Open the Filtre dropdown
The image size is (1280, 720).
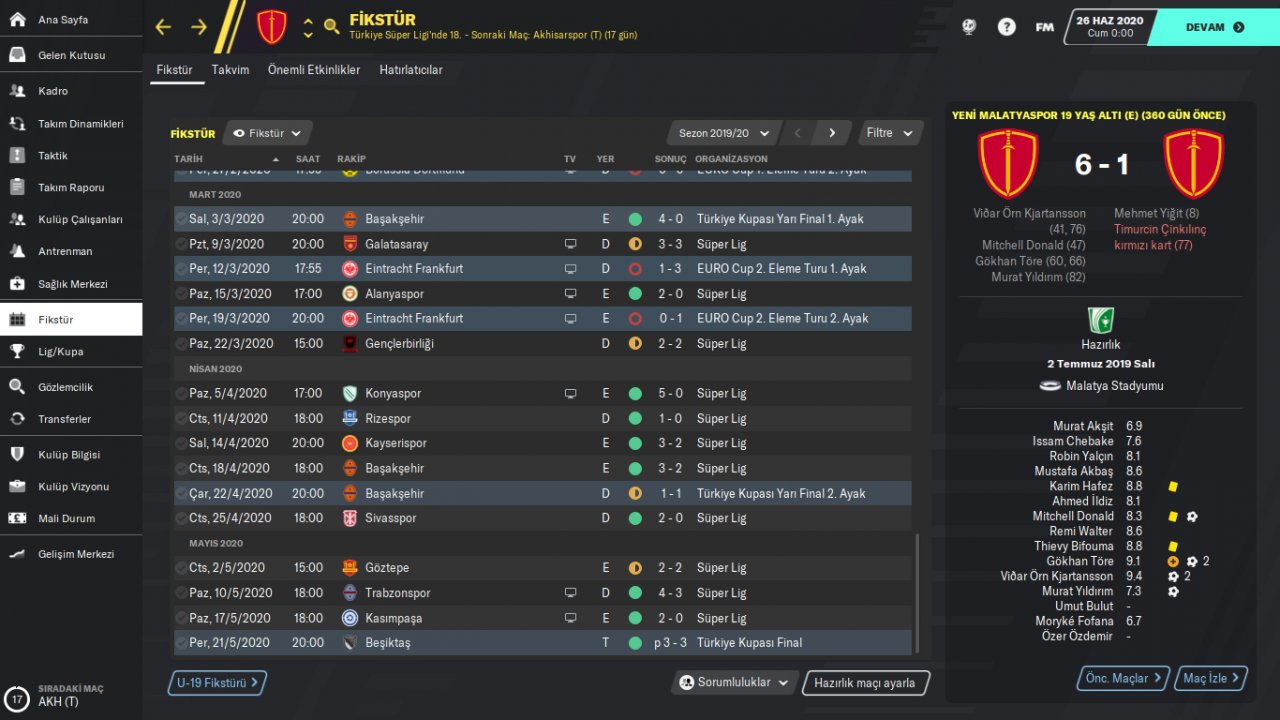pos(890,133)
